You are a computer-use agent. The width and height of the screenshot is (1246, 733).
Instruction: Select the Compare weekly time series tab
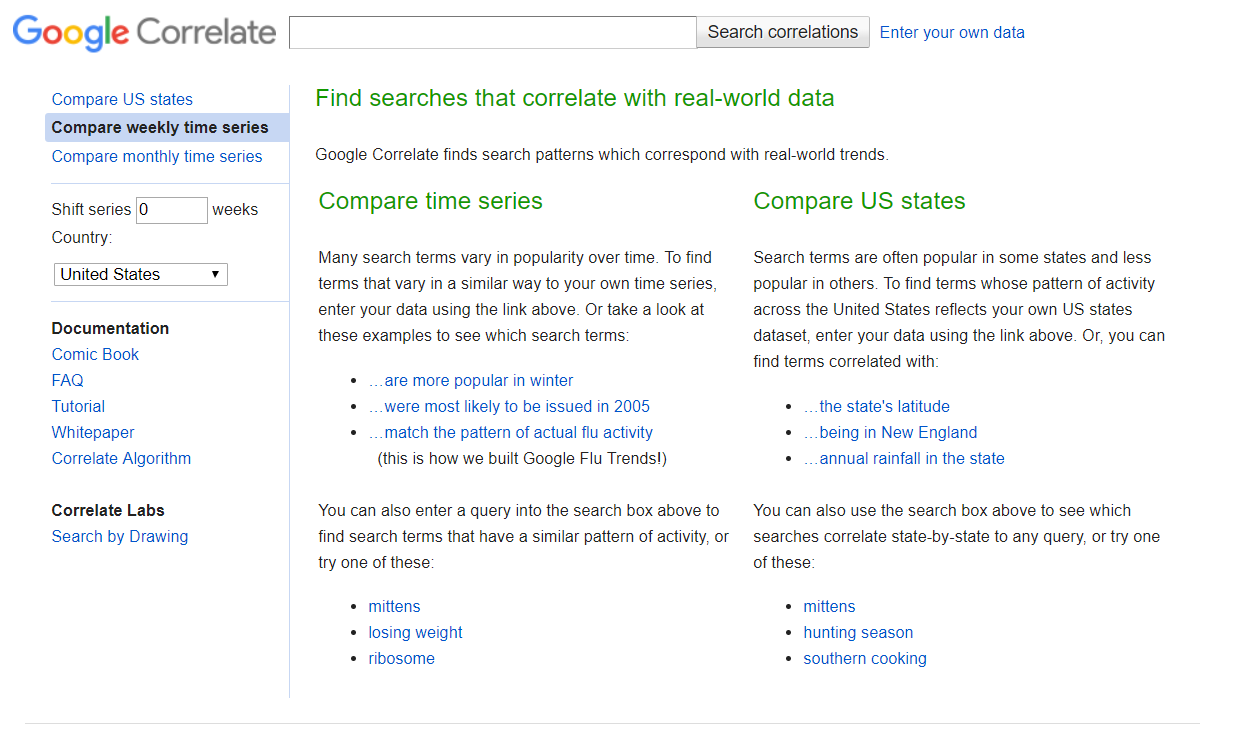[160, 127]
